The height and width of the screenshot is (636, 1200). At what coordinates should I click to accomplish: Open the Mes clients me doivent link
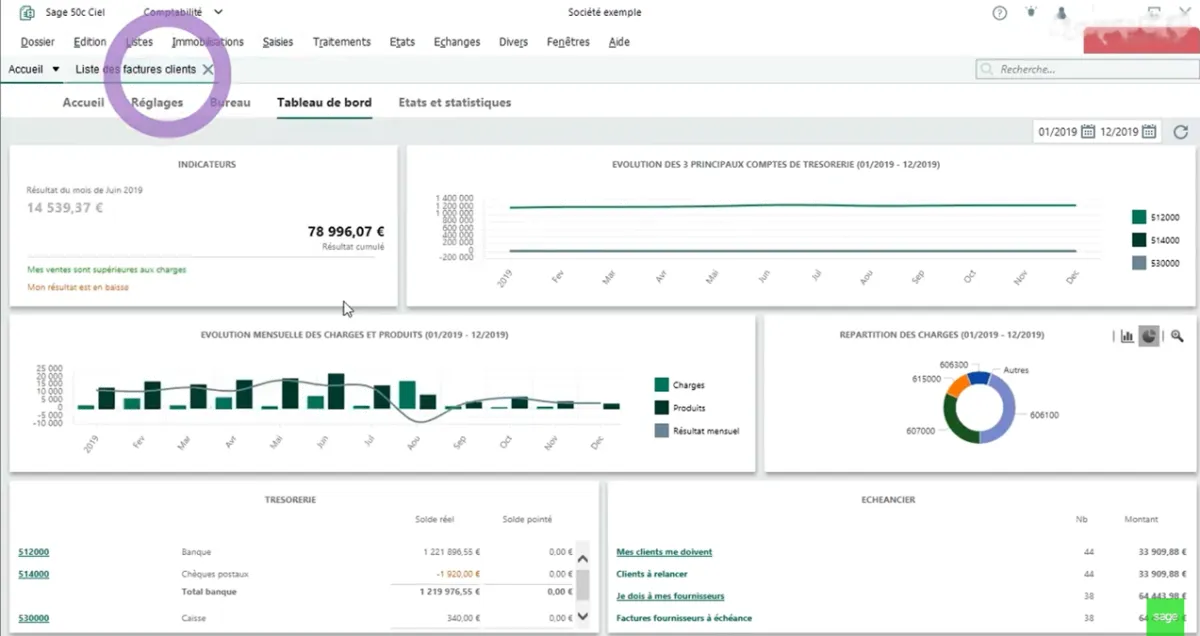point(664,552)
